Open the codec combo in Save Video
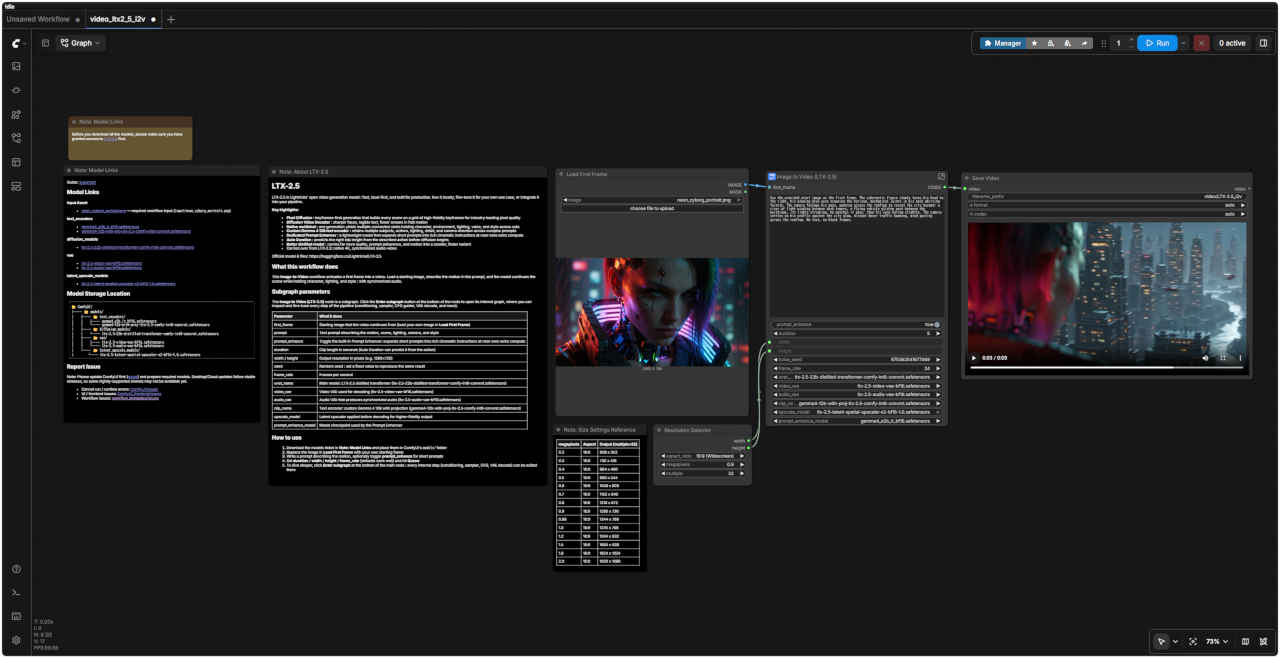This screenshot has height=658, width=1280. tap(1108, 214)
